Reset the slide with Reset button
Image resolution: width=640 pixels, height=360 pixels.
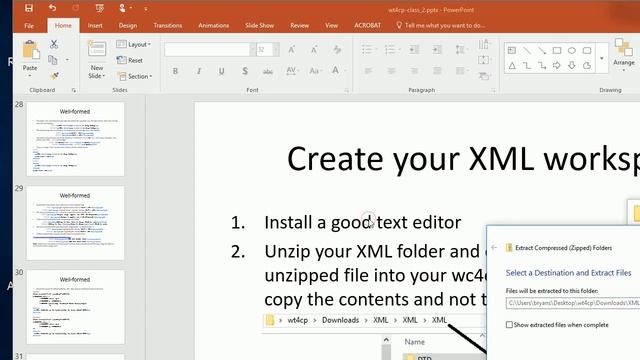point(130,60)
